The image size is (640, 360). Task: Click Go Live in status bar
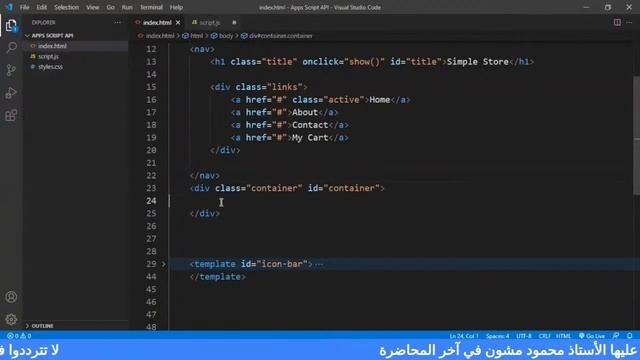tap(592, 336)
